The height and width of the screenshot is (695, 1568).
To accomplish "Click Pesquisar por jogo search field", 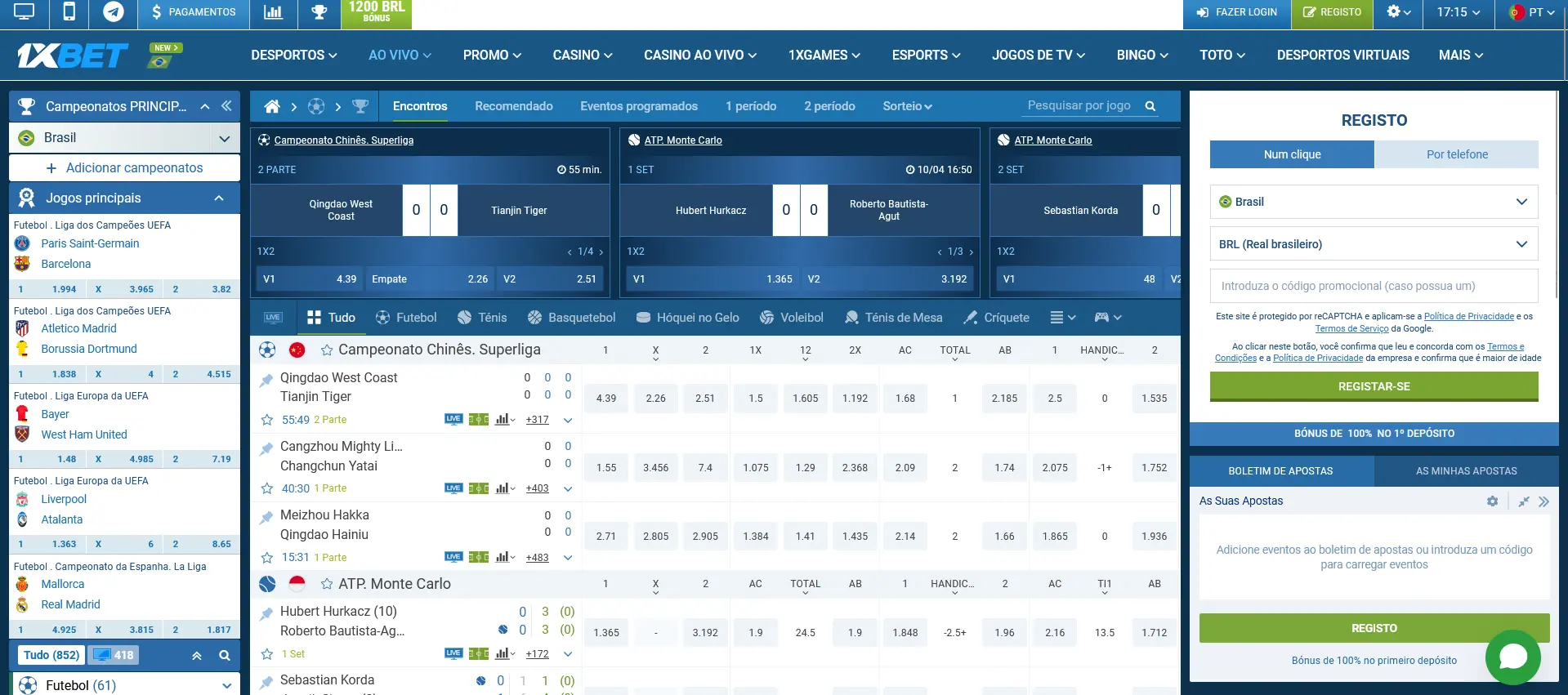I will pyautogui.click(x=1080, y=106).
